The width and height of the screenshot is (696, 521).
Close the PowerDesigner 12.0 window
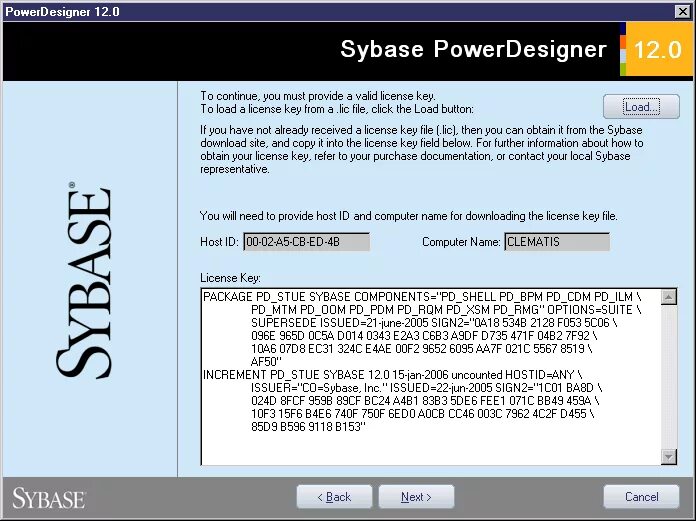pyautogui.click(x=682, y=12)
